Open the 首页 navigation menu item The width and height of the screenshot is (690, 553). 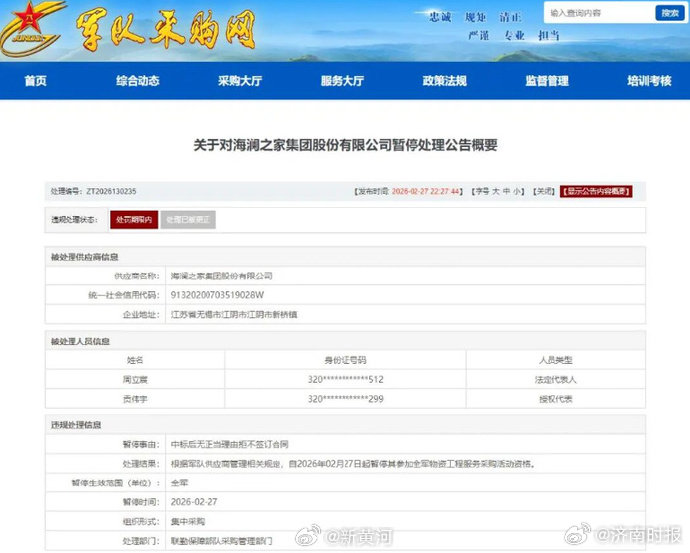click(x=36, y=81)
